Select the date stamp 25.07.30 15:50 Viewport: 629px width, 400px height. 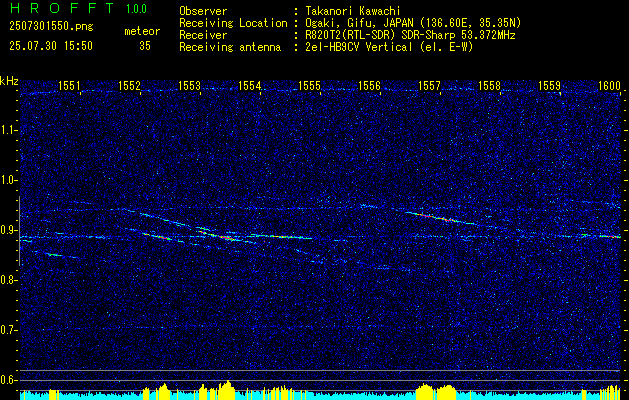[x=51, y=46]
